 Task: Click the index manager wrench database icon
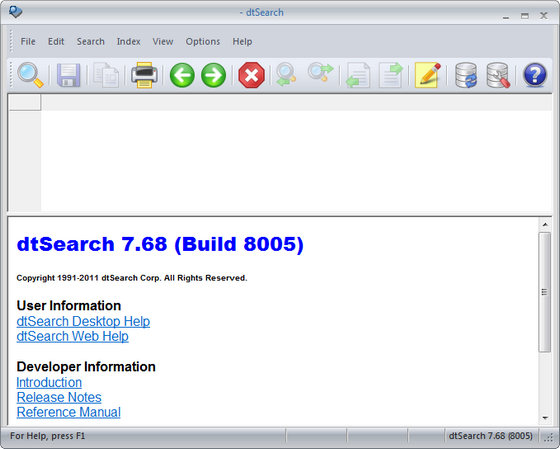tap(498, 75)
